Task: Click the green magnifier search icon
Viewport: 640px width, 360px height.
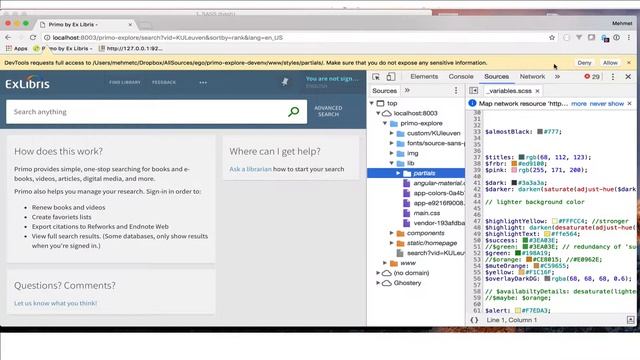Action: point(293,111)
